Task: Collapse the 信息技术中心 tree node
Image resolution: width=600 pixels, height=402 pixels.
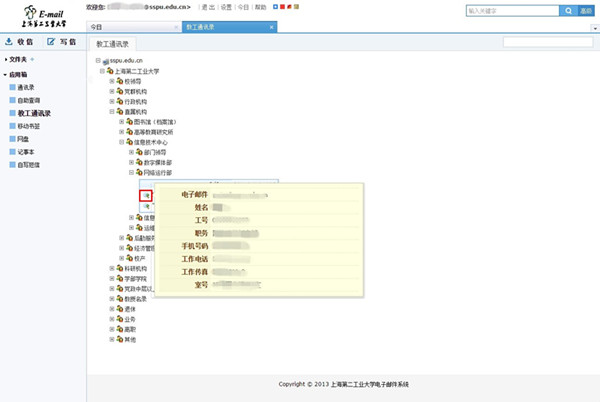Action: [122, 143]
